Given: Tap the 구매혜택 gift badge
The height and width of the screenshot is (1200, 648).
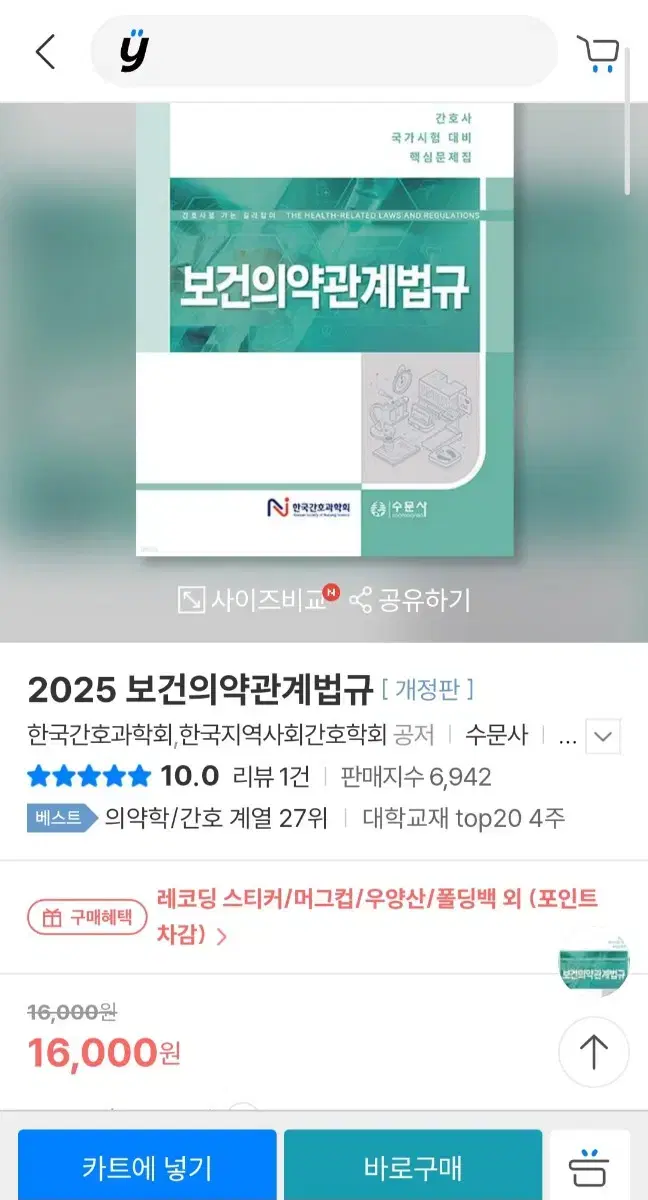Looking at the screenshot, I should tap(86, 916).
